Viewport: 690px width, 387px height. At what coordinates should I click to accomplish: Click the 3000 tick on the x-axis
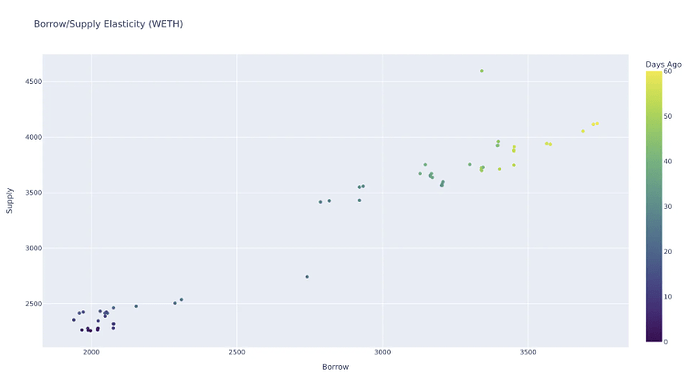click(x=382, y=352)
